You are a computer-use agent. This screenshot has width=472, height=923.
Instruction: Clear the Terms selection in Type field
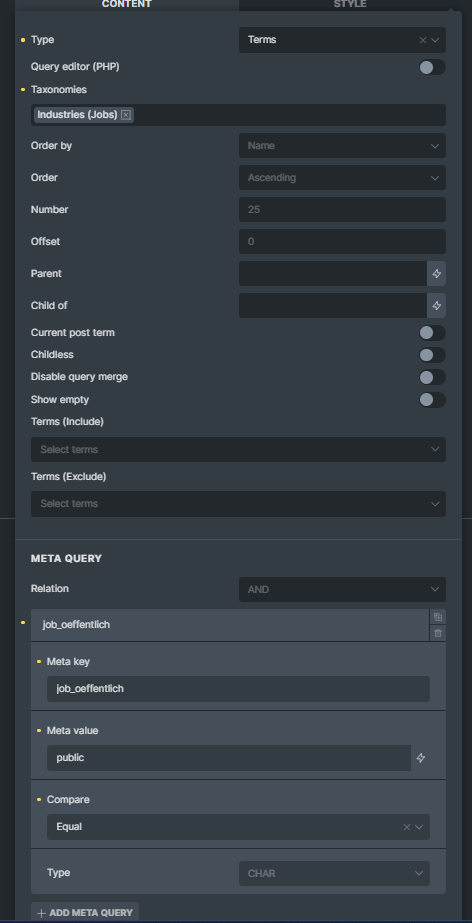[x=423, y=40]
